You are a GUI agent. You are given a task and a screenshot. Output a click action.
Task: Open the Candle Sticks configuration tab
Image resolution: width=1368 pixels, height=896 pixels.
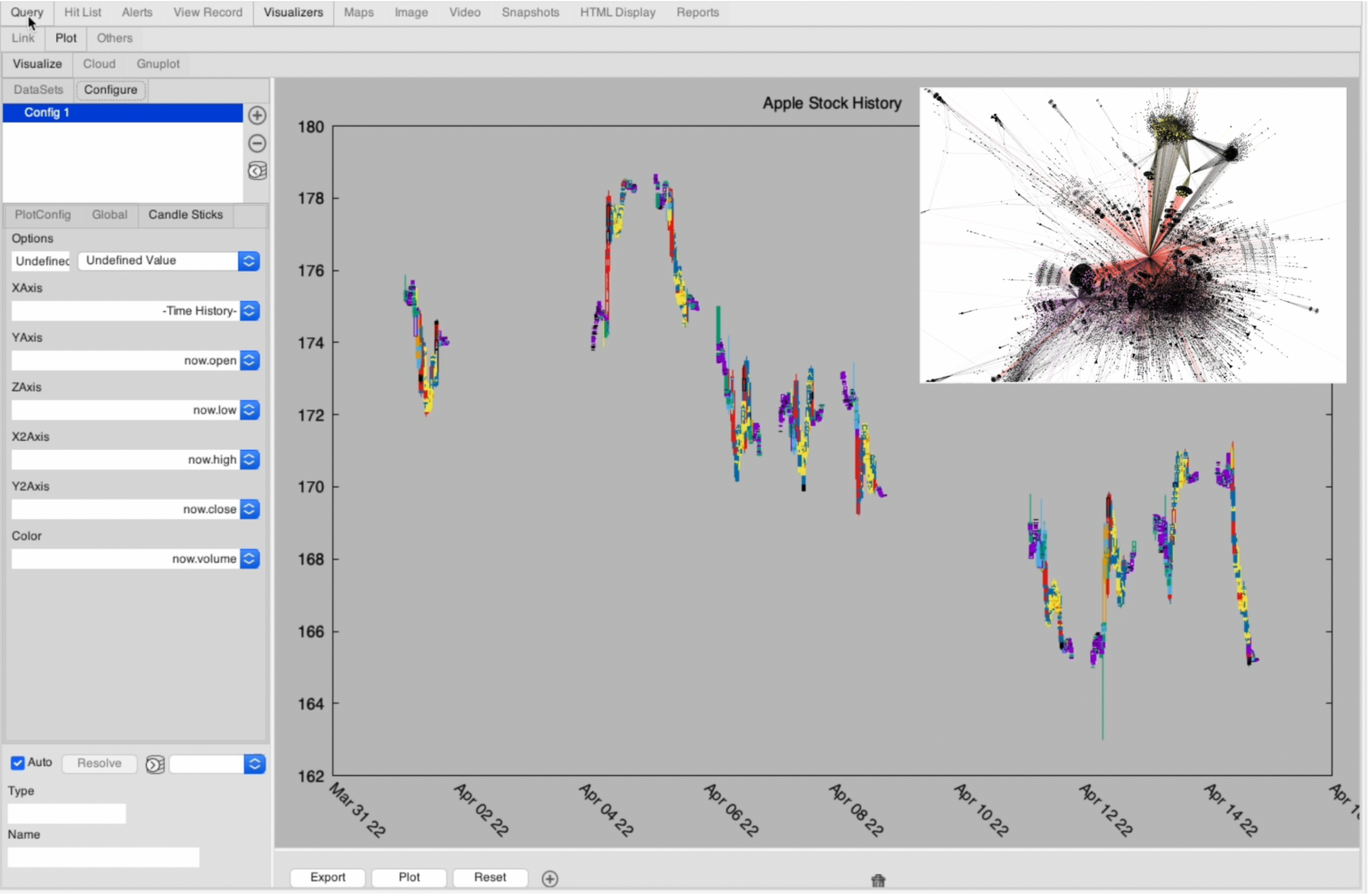[x=185, y=215]
